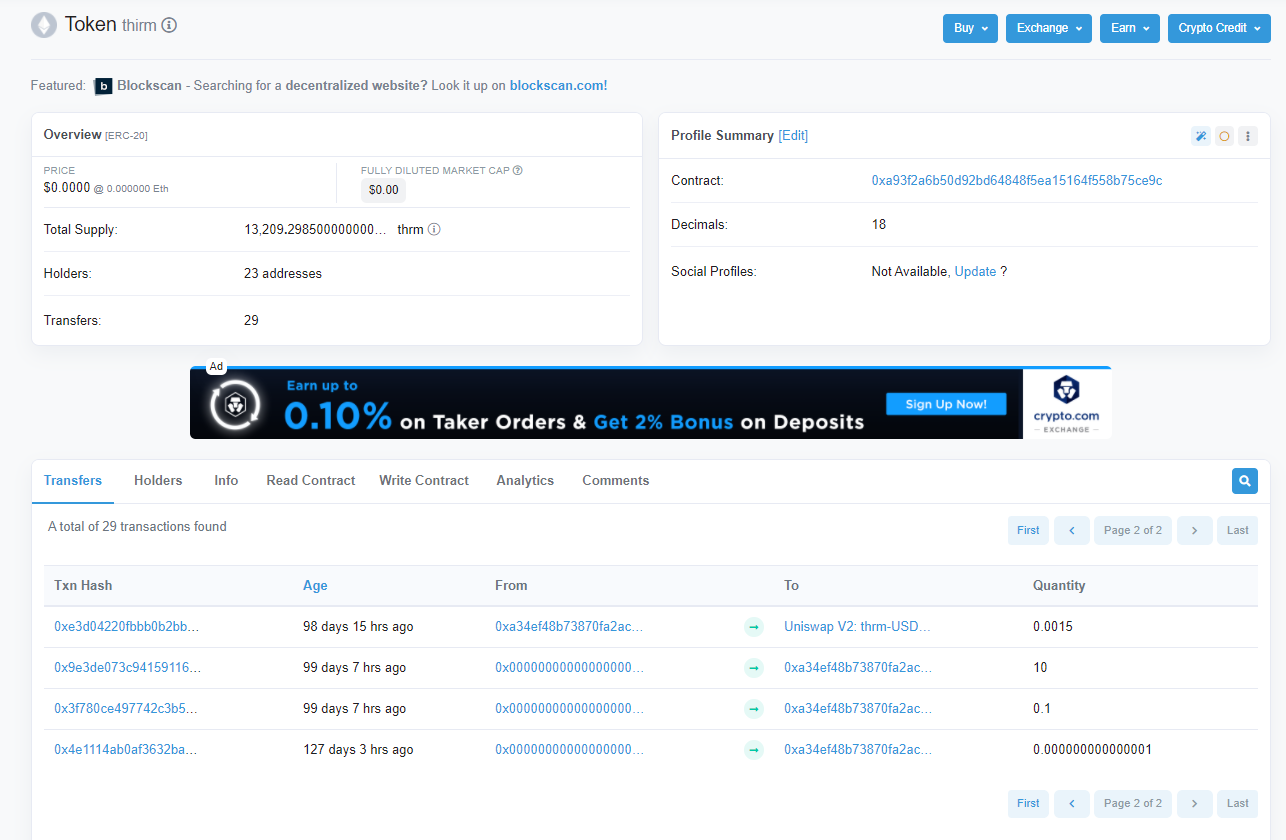This screenshot has width=1286, height=840.
Task: Click the magic wand icon in Profile Summary
Action: coord(1201,136)
